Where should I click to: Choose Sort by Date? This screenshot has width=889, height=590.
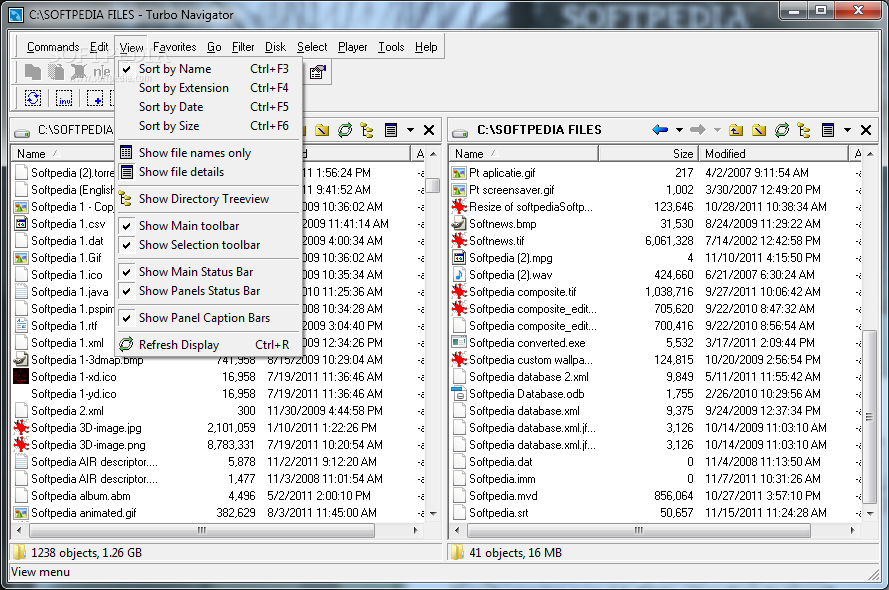(x=209, y=107)
